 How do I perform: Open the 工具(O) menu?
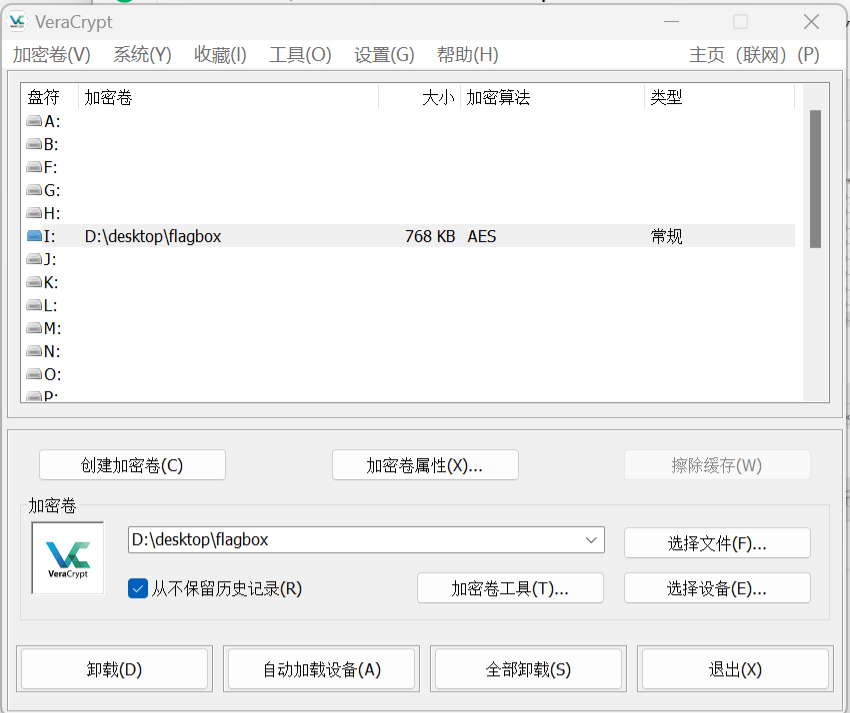pyautogui.click(x=300, y=54)
